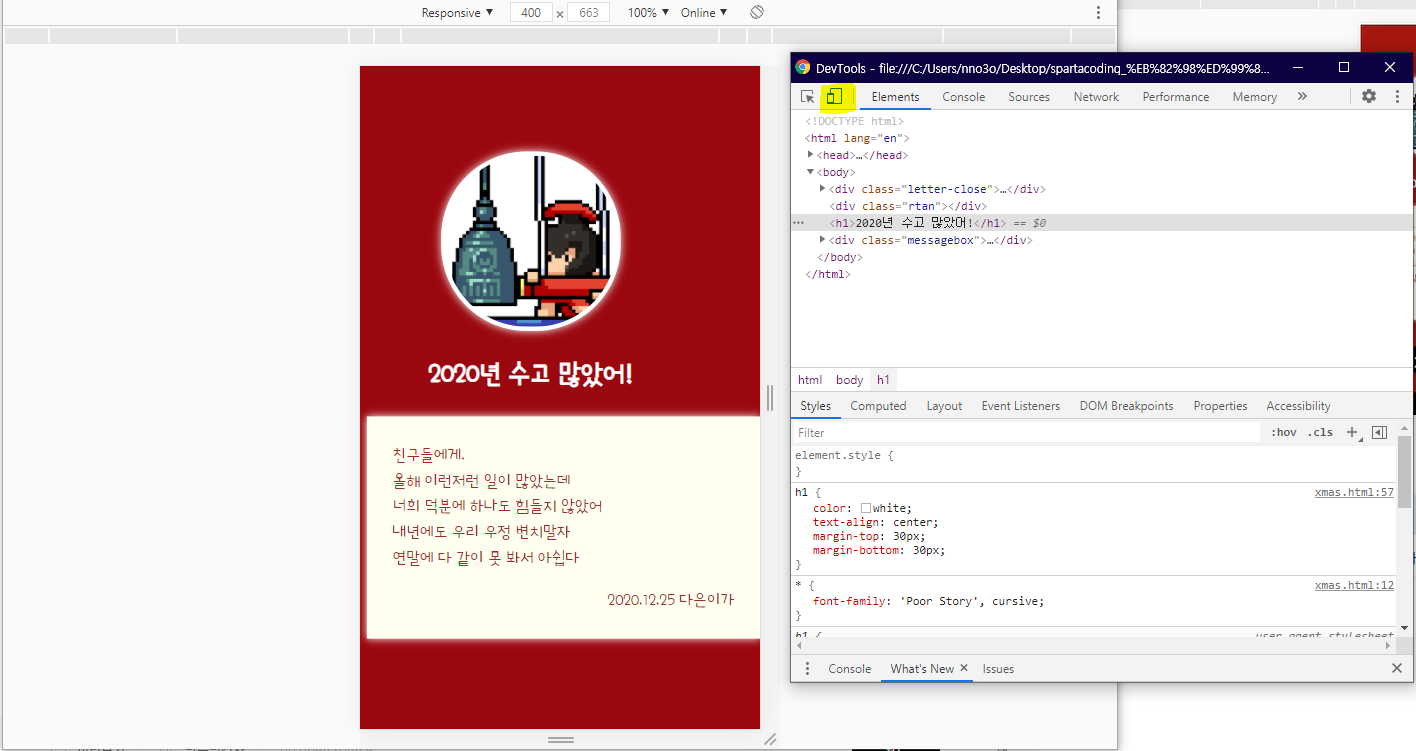The width and height of the screenshot is (1416, 751).
Task: Click h1 in the breadcrumb bar
Action: (883, 380)
